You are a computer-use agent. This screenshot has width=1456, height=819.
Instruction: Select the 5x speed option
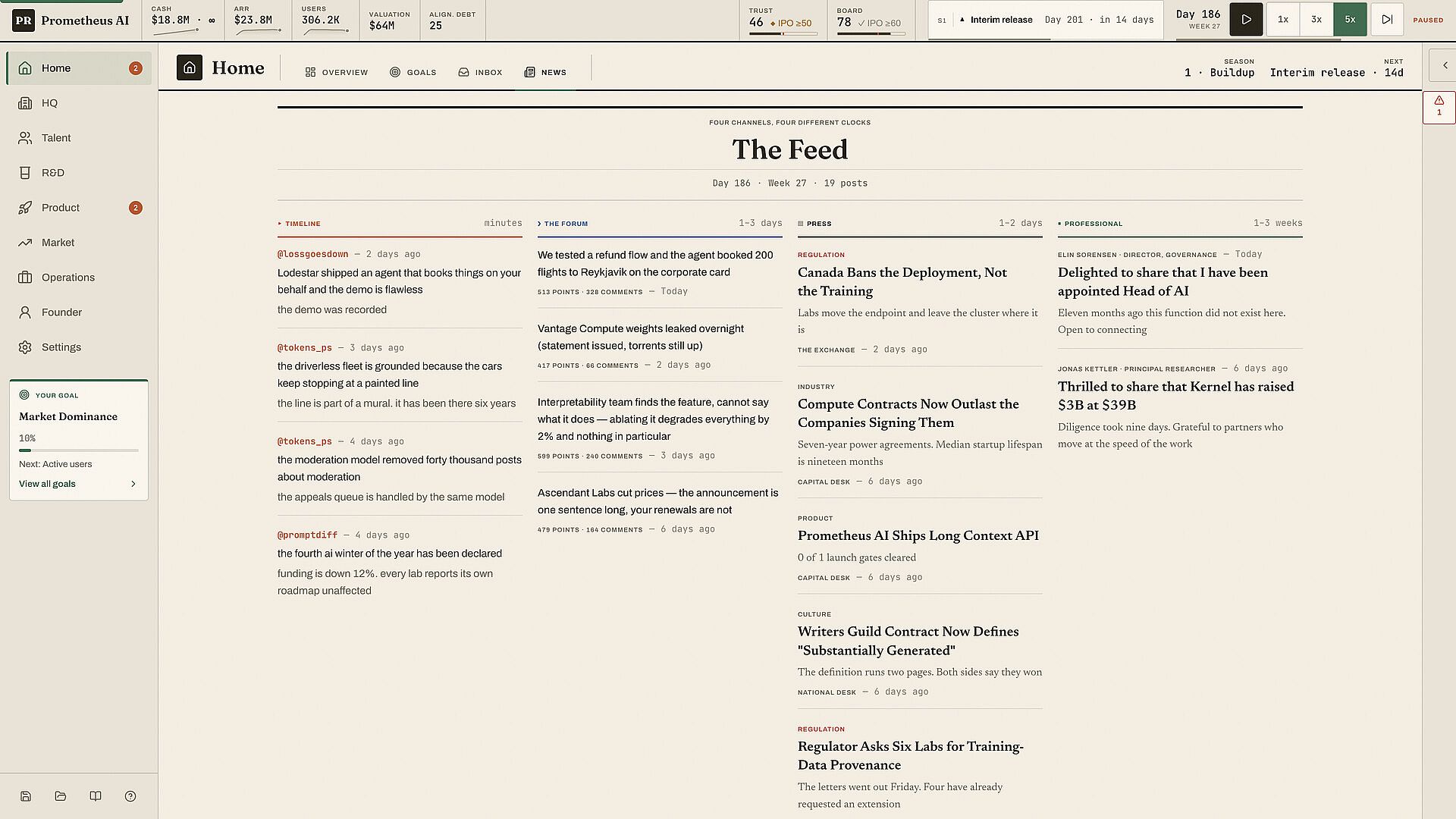(1350, 20)
